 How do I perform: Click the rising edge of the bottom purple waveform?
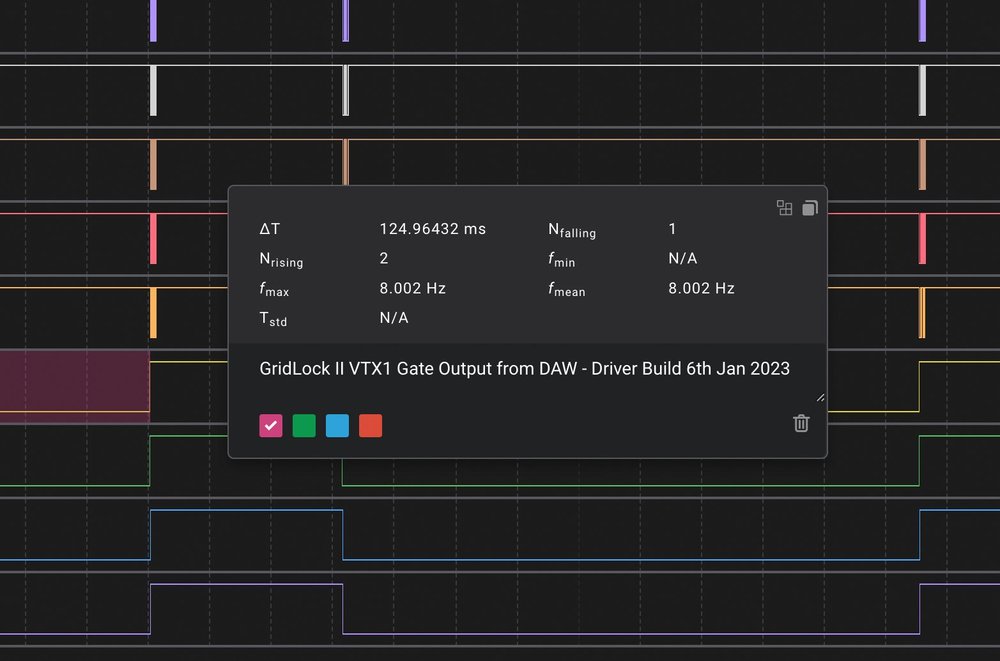[x=149, y=610]
